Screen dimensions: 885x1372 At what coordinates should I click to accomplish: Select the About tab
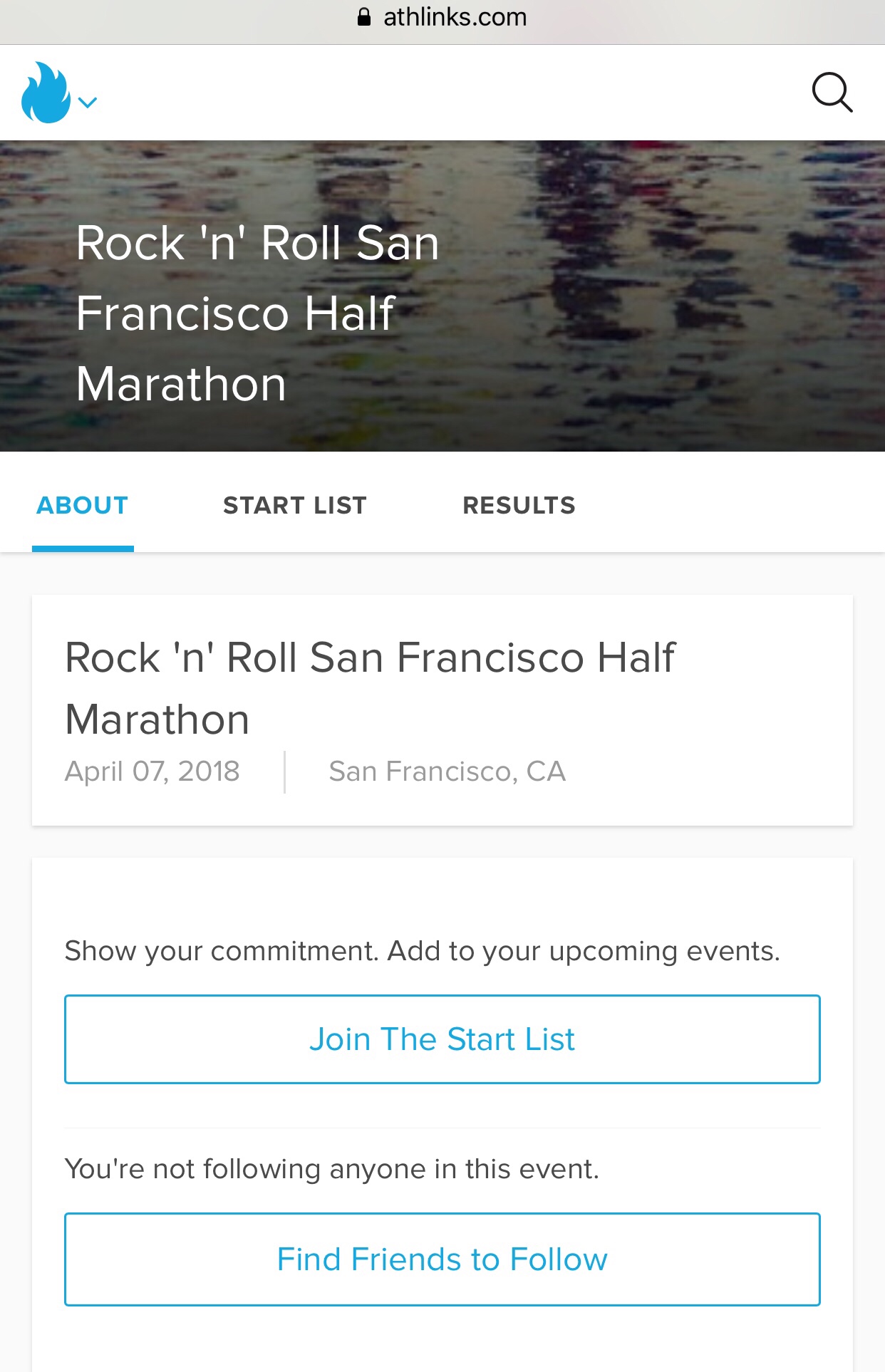(83, 505)
